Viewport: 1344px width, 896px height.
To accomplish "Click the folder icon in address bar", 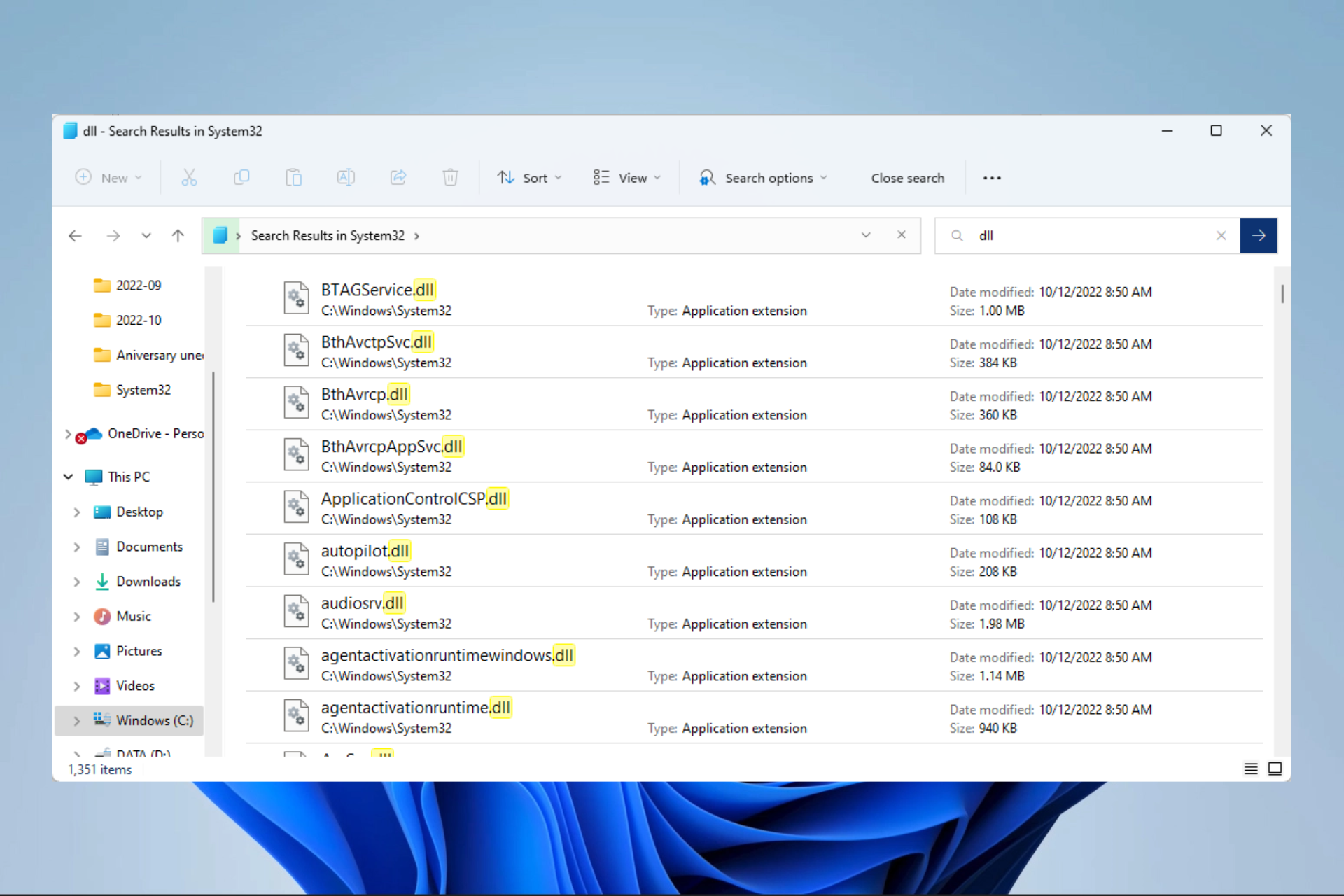I will [x=220, y=235].
